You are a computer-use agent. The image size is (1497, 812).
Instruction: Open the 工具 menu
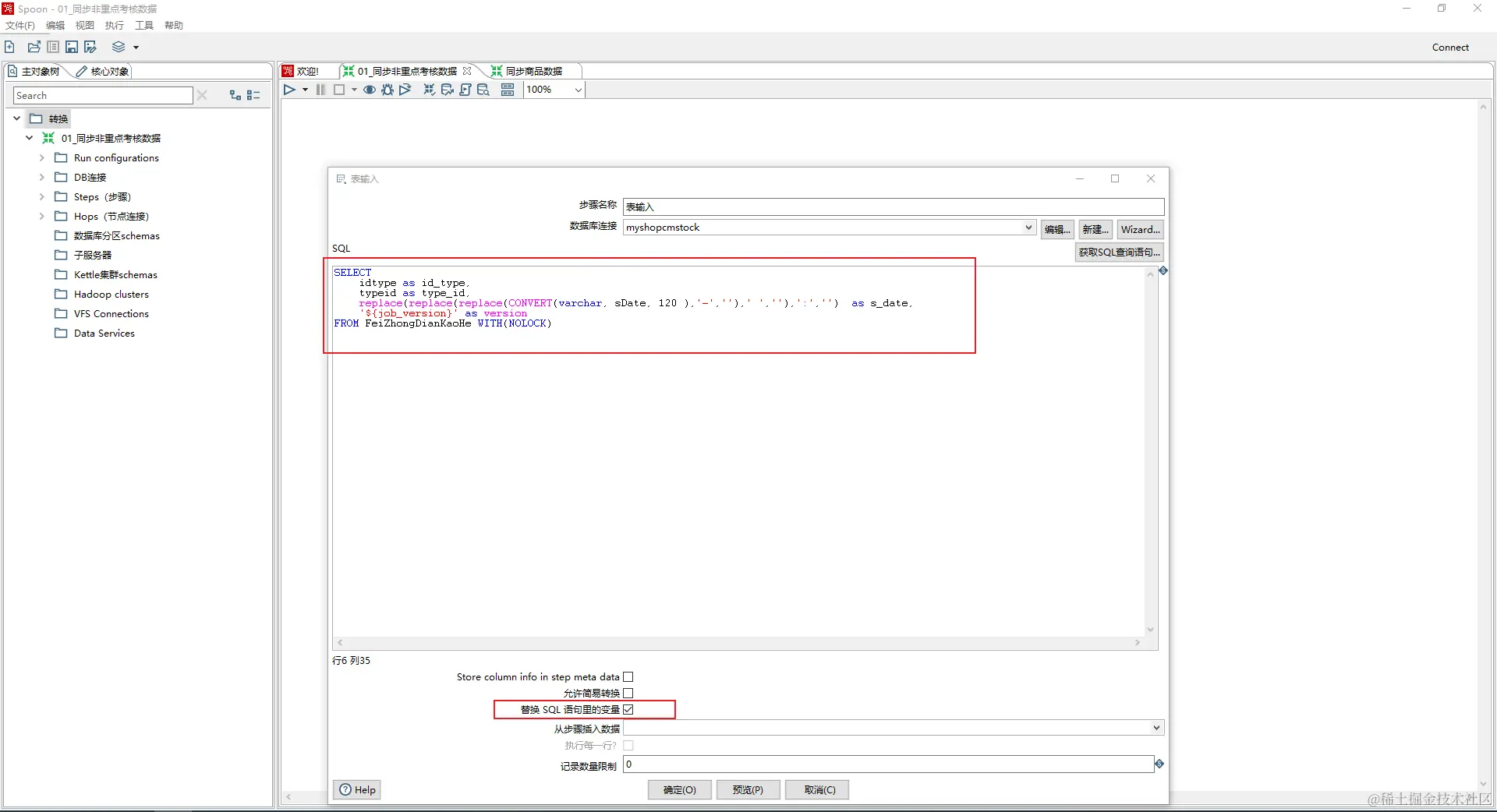(144, 26)
